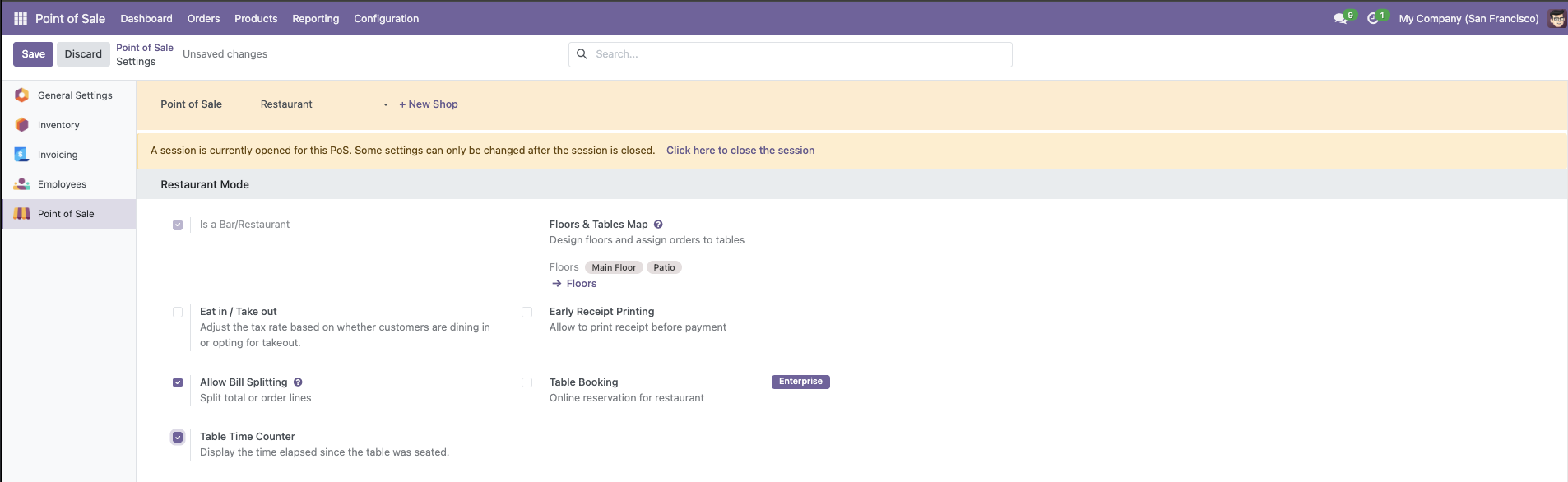Click the search magnifier icon
The height and width of the screenshot is (482, 1568).
[582, 54]
